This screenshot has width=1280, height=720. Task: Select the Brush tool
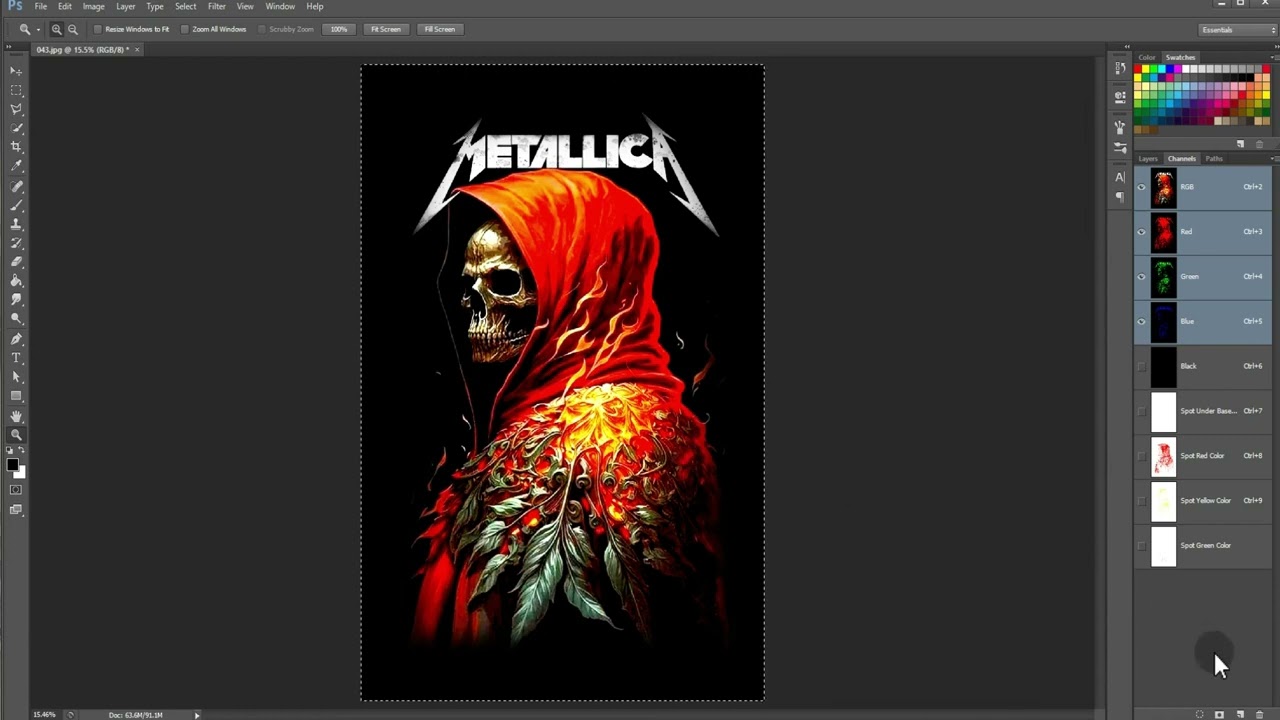16,205
